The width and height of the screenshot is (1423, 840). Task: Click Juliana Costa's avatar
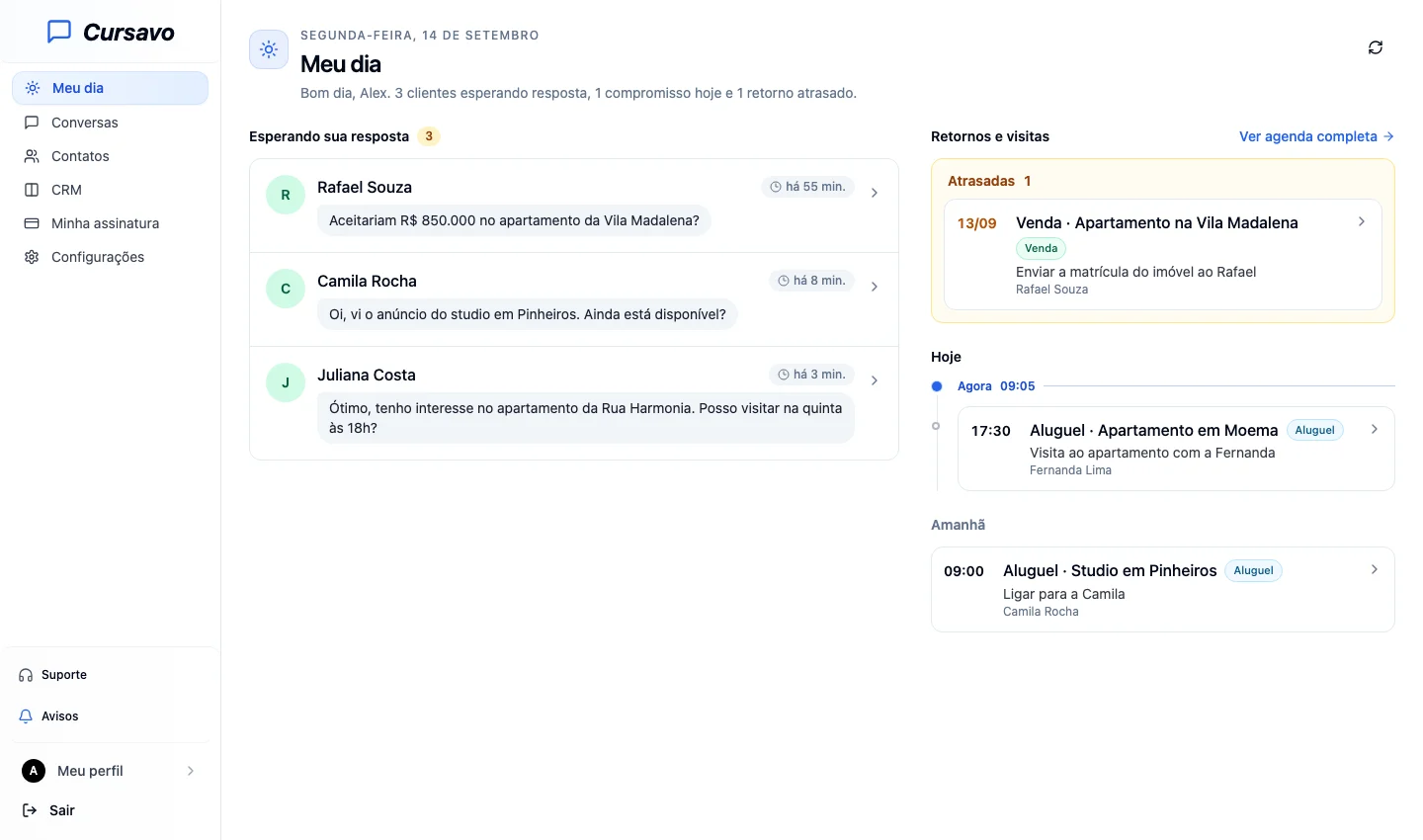[x=286, y=382]
